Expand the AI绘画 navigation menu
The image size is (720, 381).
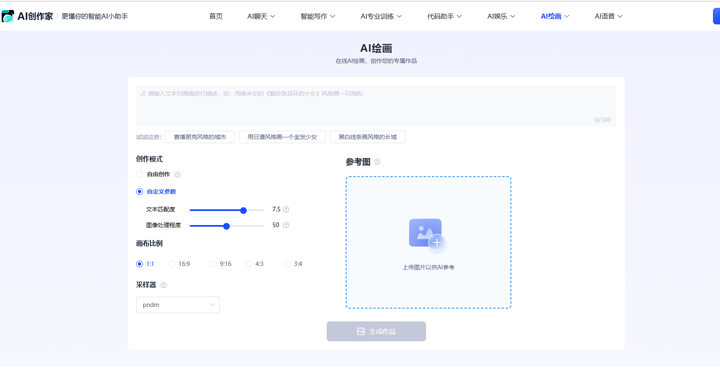coord(555,16)
